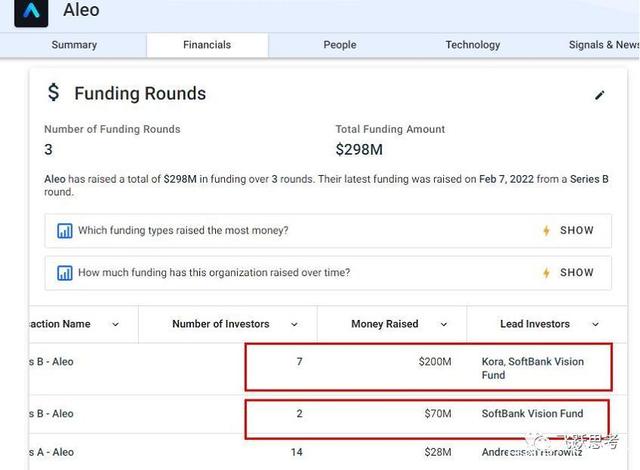640x470 pixels.
Task: Open Money Raised column dropdown arrow
Action: click(x=443, y=325)
